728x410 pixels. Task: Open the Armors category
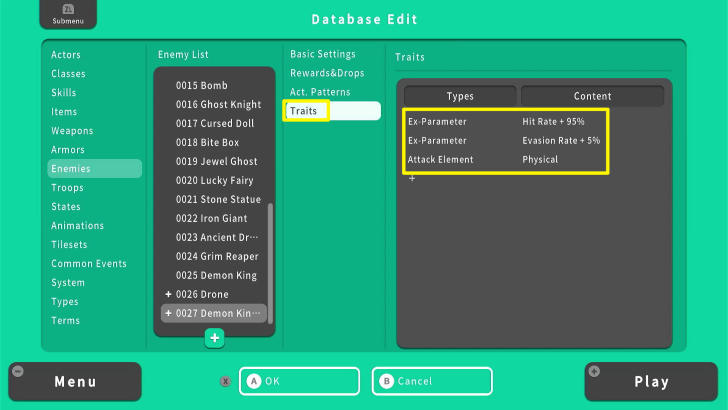click(x=68, y=150)
